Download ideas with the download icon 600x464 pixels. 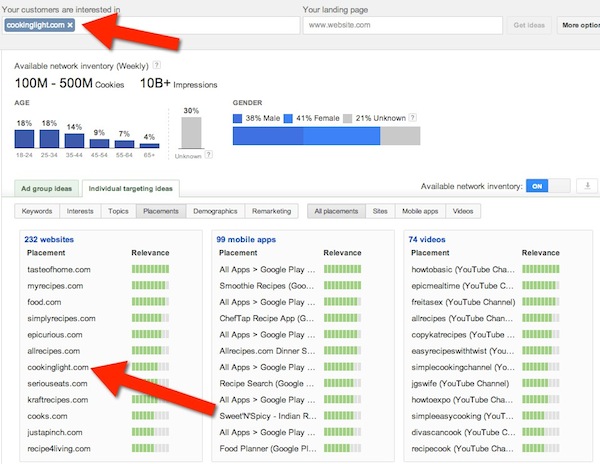click(x=587, y=186)
